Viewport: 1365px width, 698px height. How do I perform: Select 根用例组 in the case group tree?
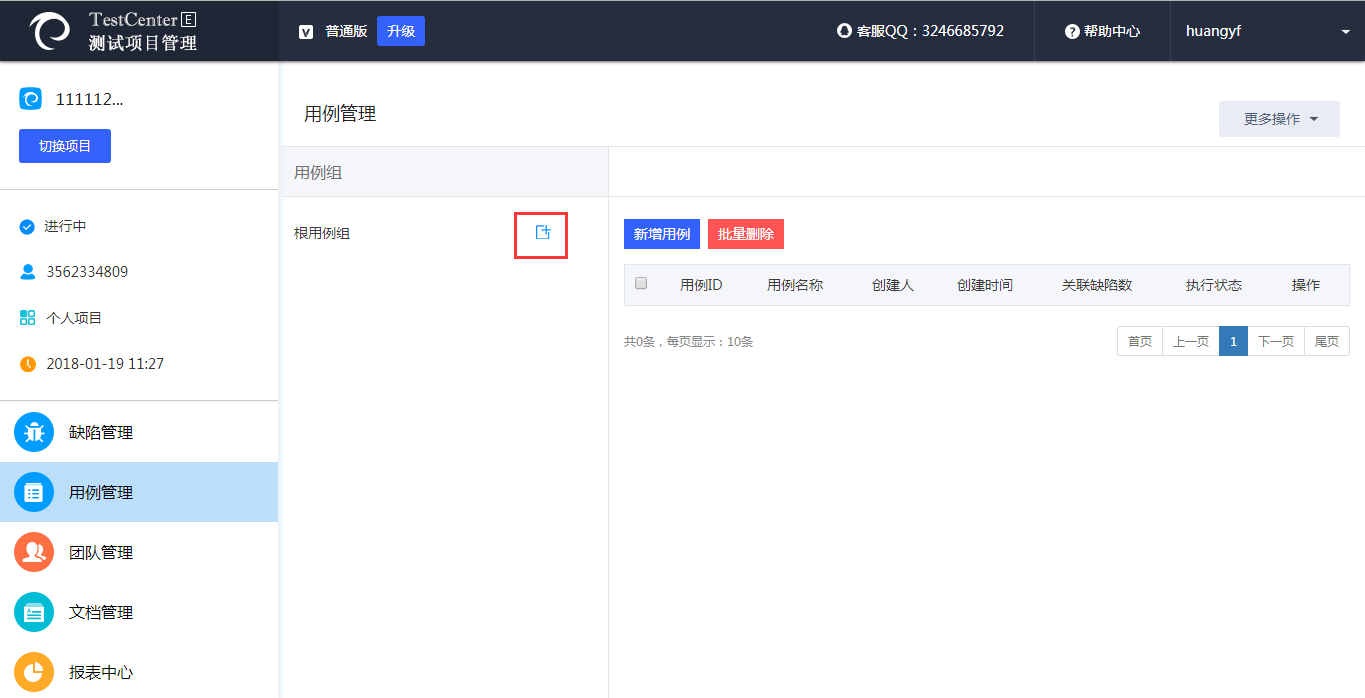(322, 234)
